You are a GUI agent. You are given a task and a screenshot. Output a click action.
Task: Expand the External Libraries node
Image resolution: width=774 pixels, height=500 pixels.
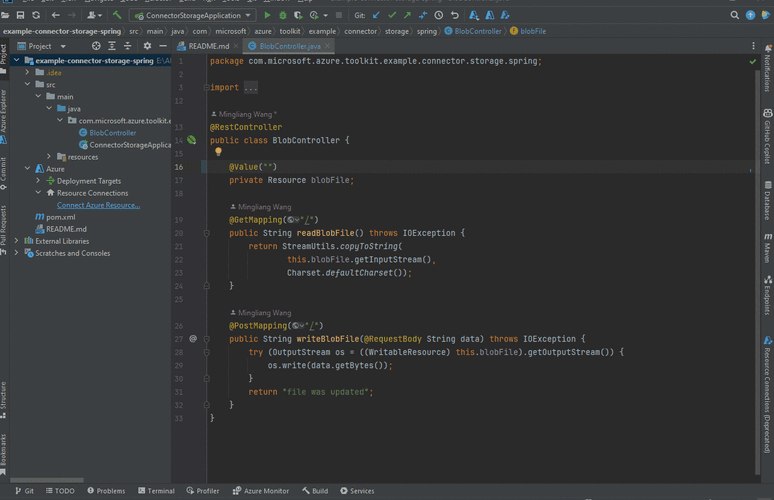tap(17, 241)
